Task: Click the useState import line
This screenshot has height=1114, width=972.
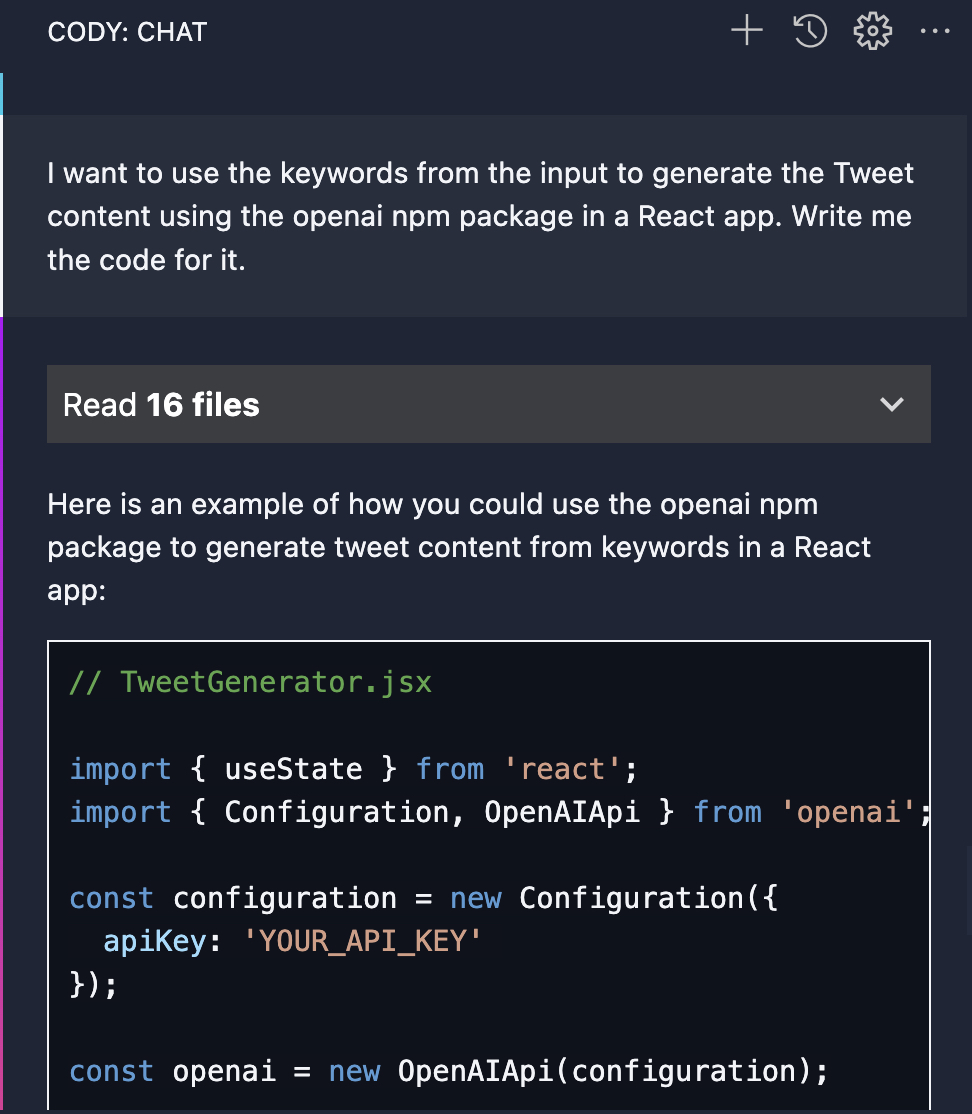Action: [353, 769]
